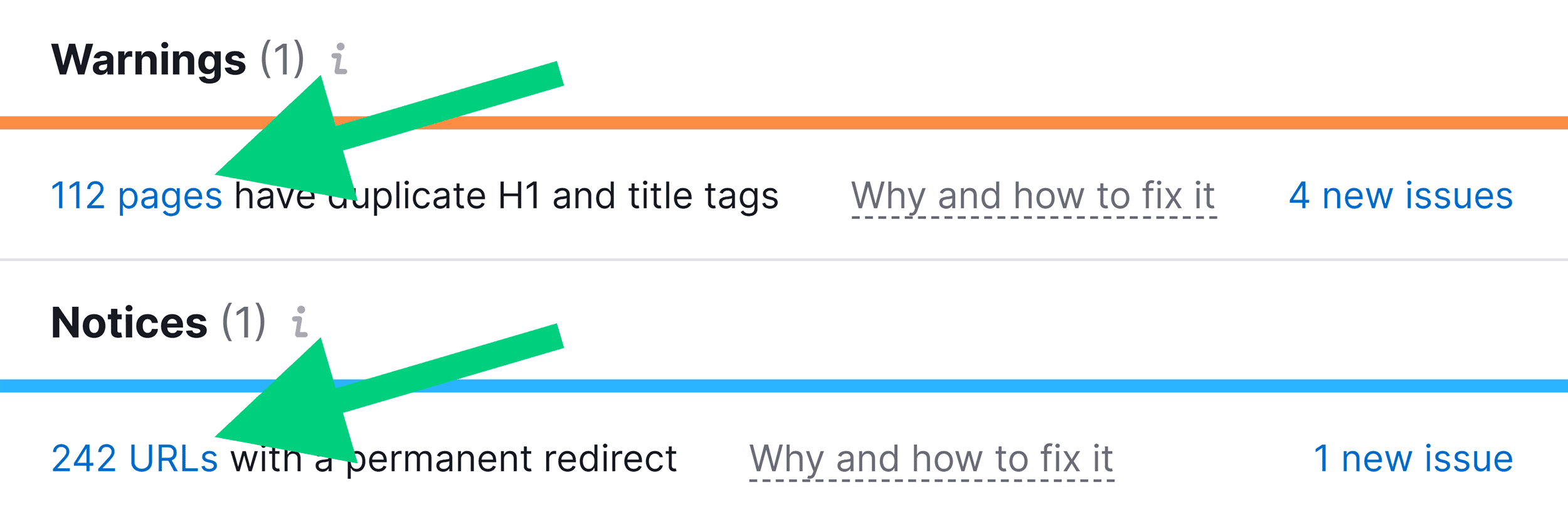Click the Notices section heading
Image resolution: width=1568 pixels, height=519 pixels.
point(129,323)
